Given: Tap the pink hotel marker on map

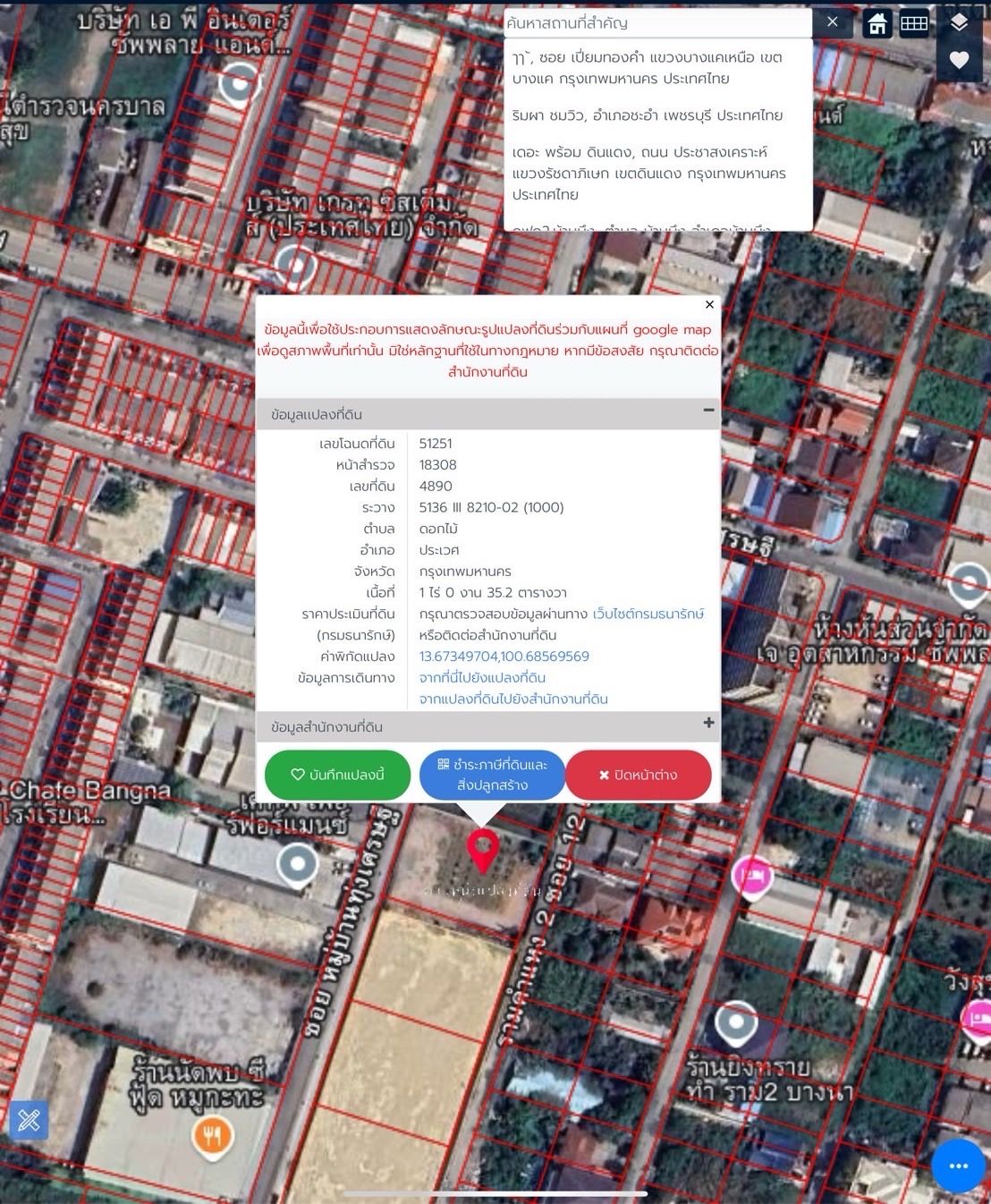Looking at the screenshot, I should point(752,877).
